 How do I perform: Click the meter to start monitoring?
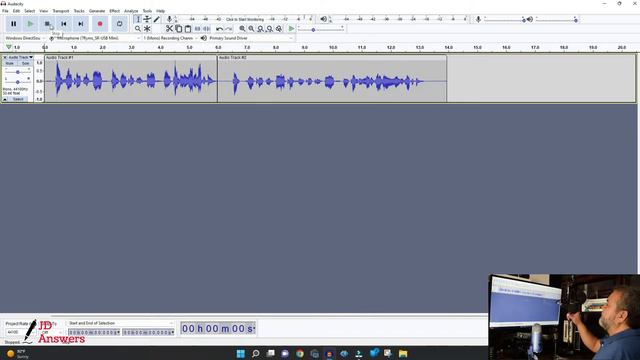[245, 19]
